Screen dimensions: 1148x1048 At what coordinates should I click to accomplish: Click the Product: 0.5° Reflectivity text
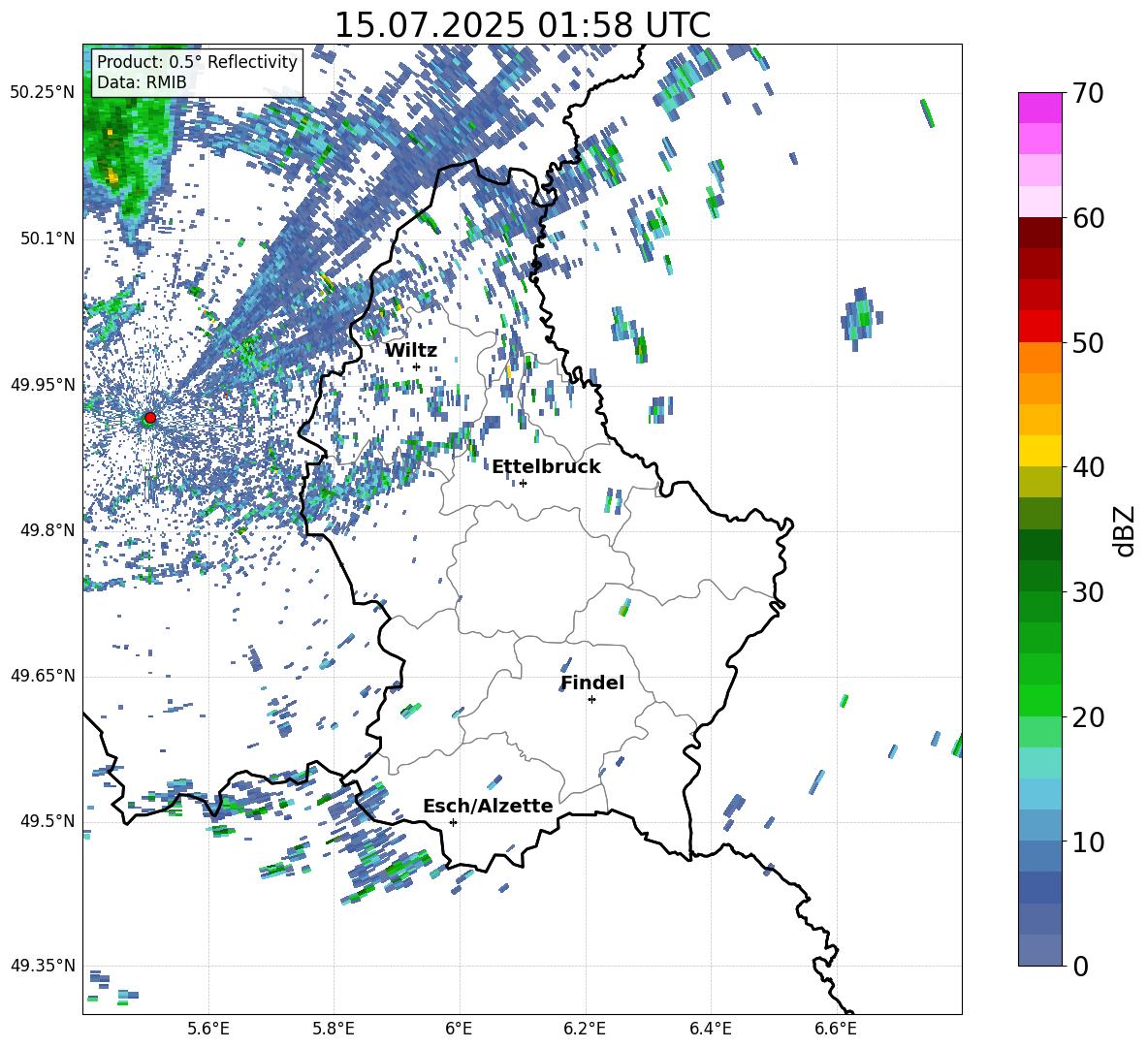click(x=197, y=61)
